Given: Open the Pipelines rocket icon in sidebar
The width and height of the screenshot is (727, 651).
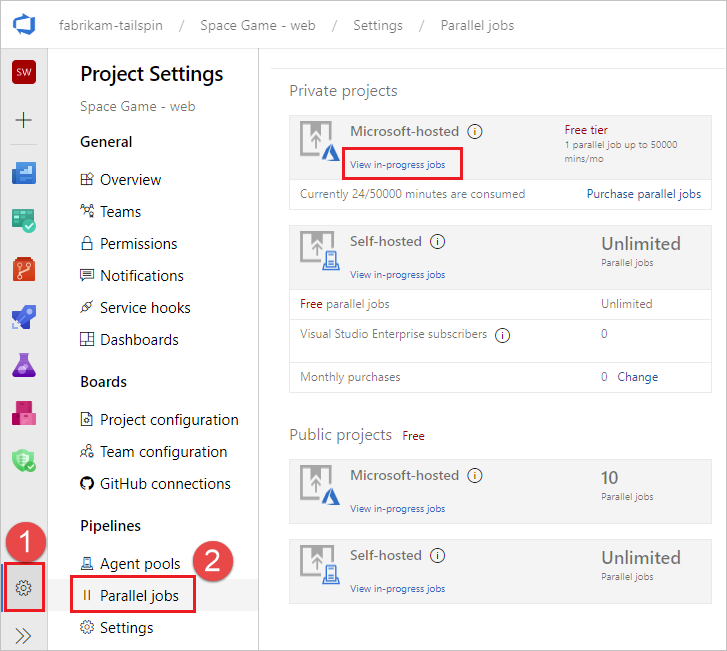Looking at the screenshot, I should pos(24,317).
